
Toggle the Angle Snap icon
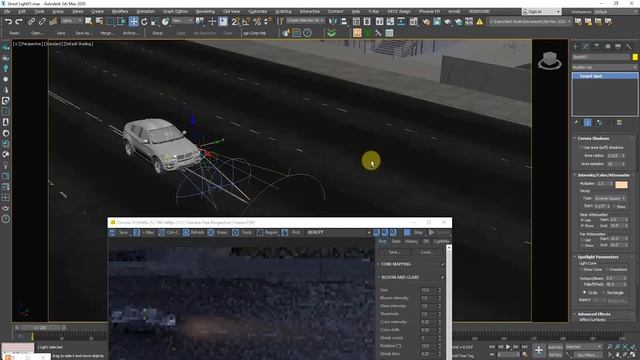click(x=246, y=22)
